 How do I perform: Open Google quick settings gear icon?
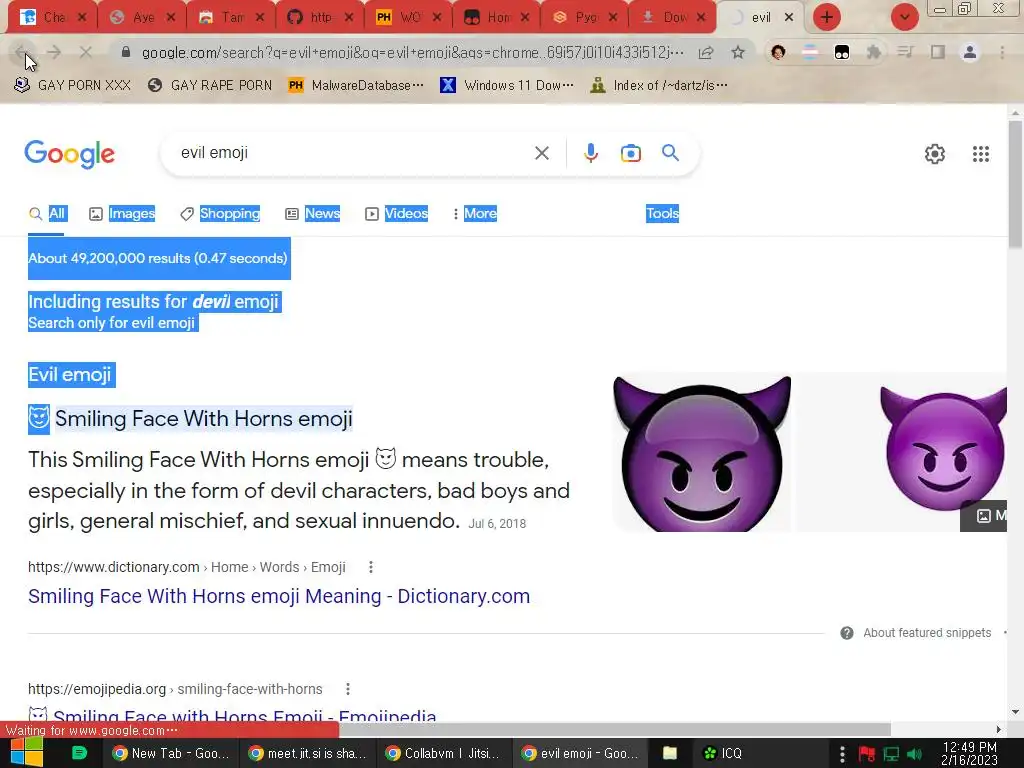point(935,154)
